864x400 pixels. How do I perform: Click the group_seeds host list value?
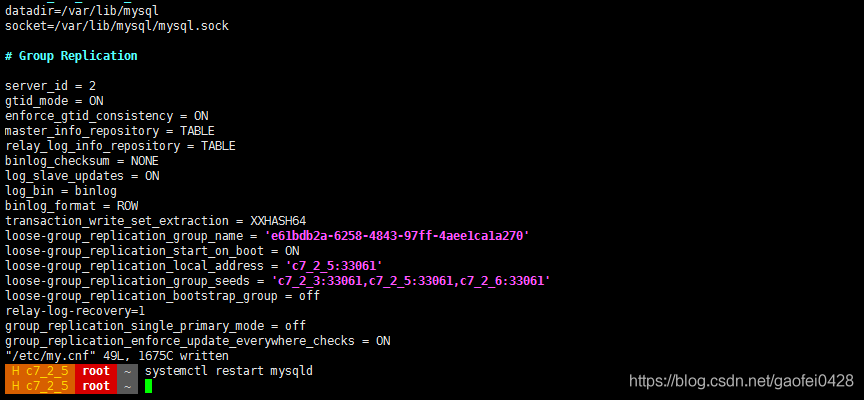click(x=411, y=281)
